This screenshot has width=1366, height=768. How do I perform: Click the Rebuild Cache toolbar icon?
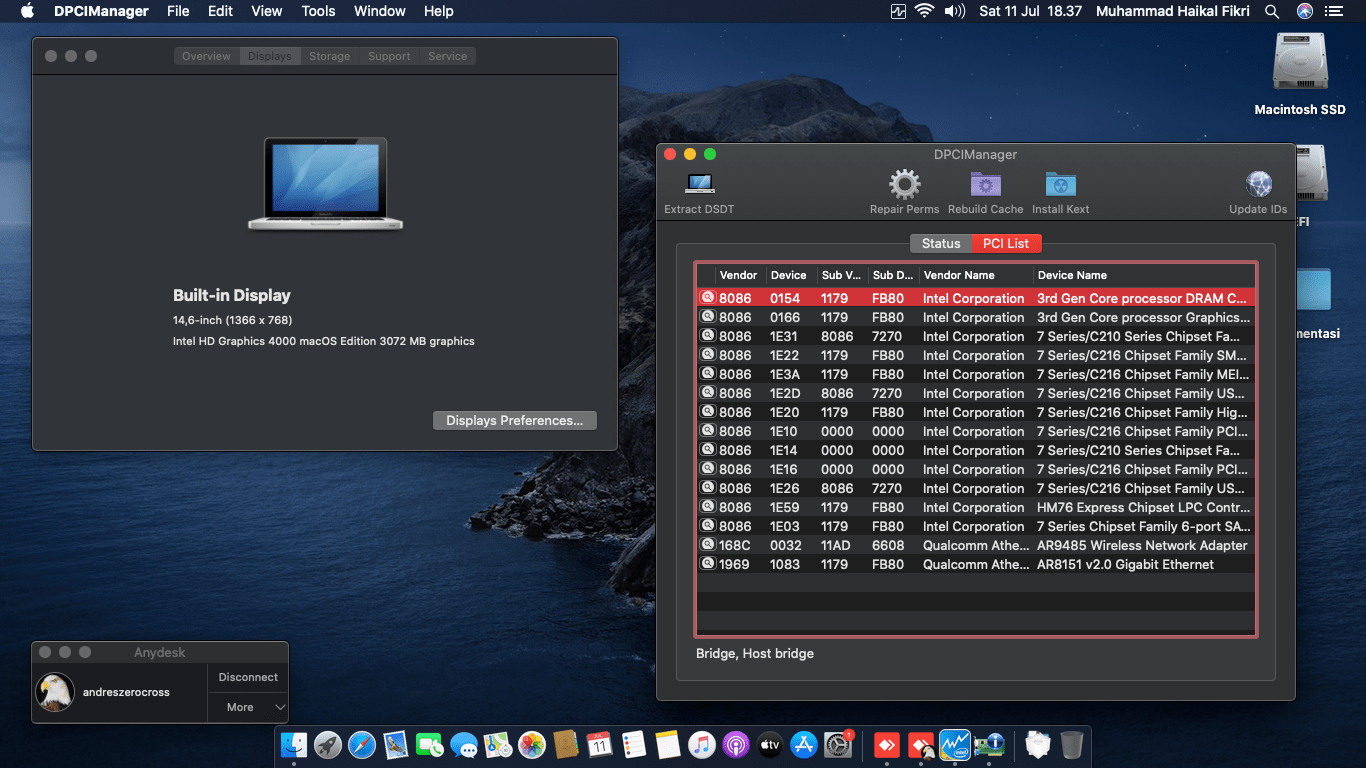click(985, 185)
